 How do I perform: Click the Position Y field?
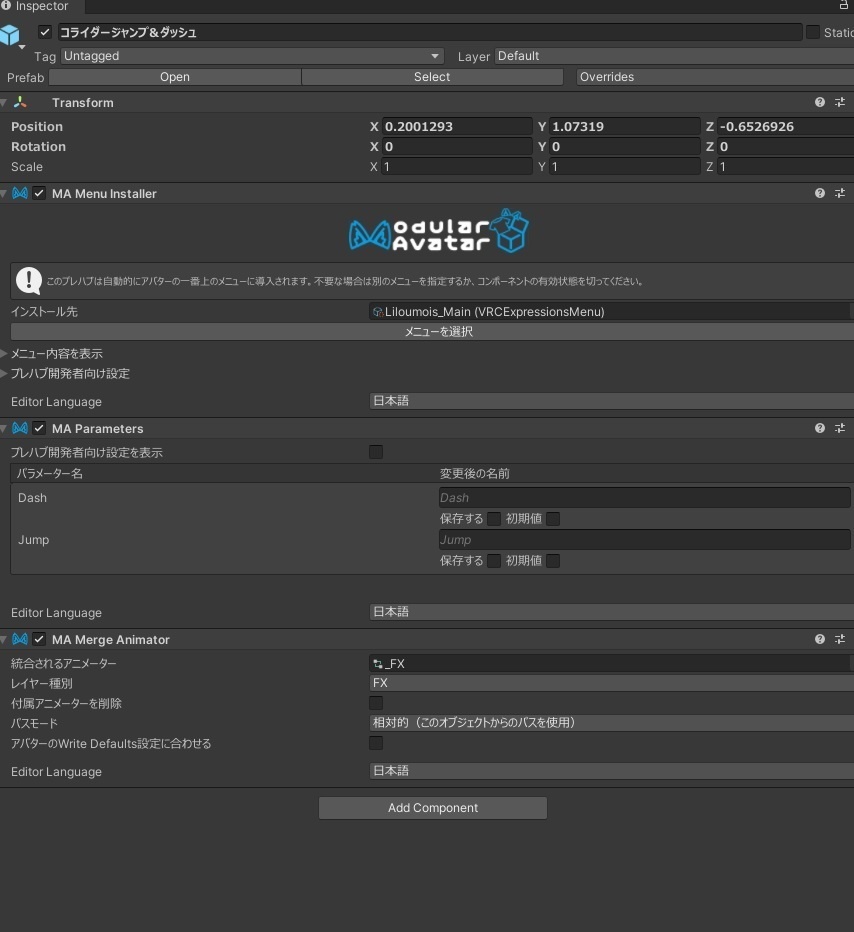click(x=625, y=127)
